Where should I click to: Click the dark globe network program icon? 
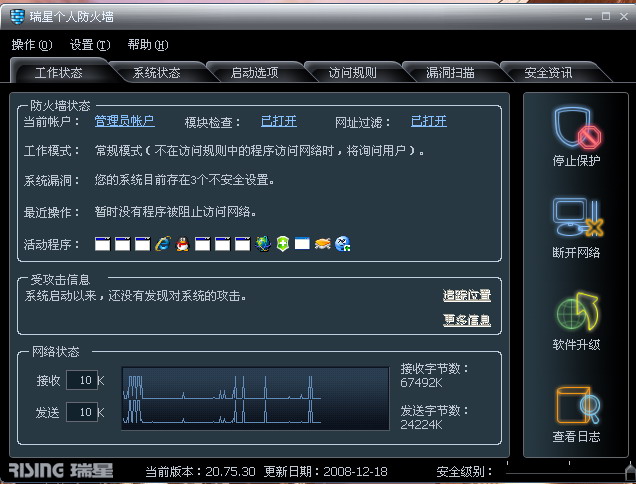pyautogui.click(x=263, y=244)
